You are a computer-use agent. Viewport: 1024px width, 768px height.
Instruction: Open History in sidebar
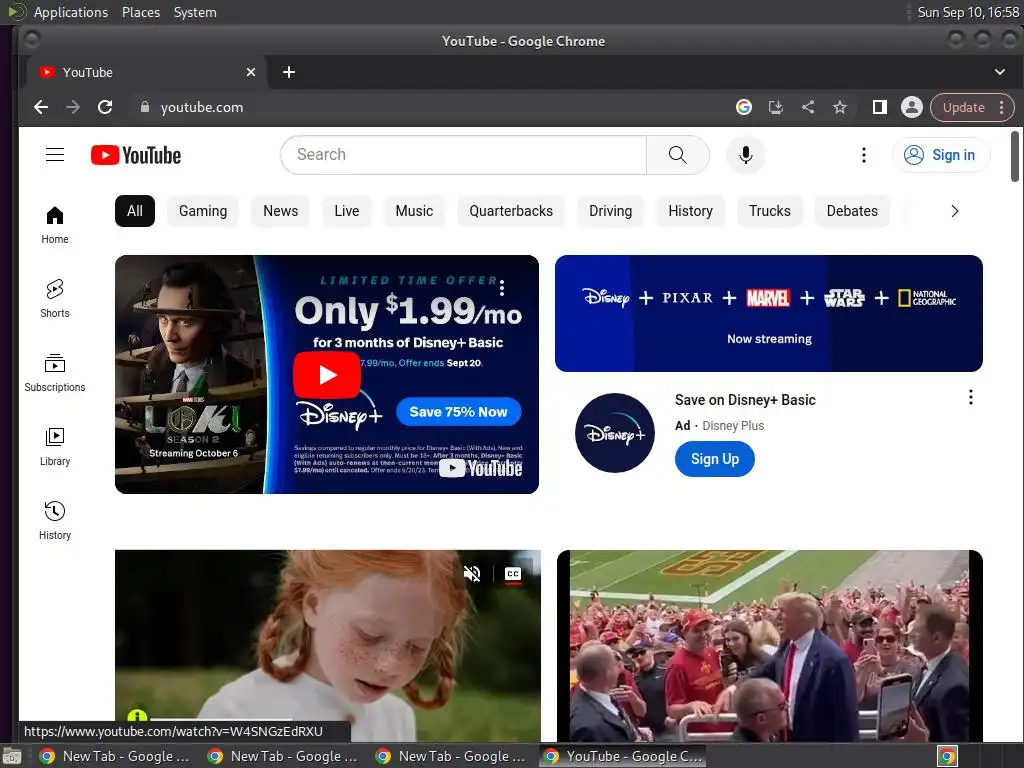coord(55,520)
